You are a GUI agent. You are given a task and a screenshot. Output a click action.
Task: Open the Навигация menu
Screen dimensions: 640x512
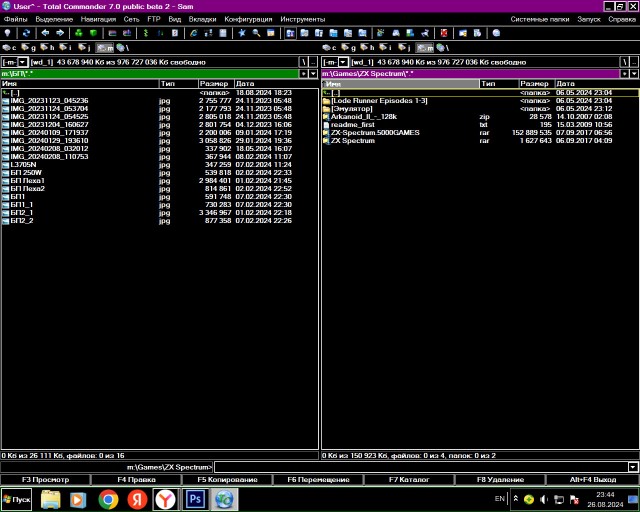coord(98,19)
